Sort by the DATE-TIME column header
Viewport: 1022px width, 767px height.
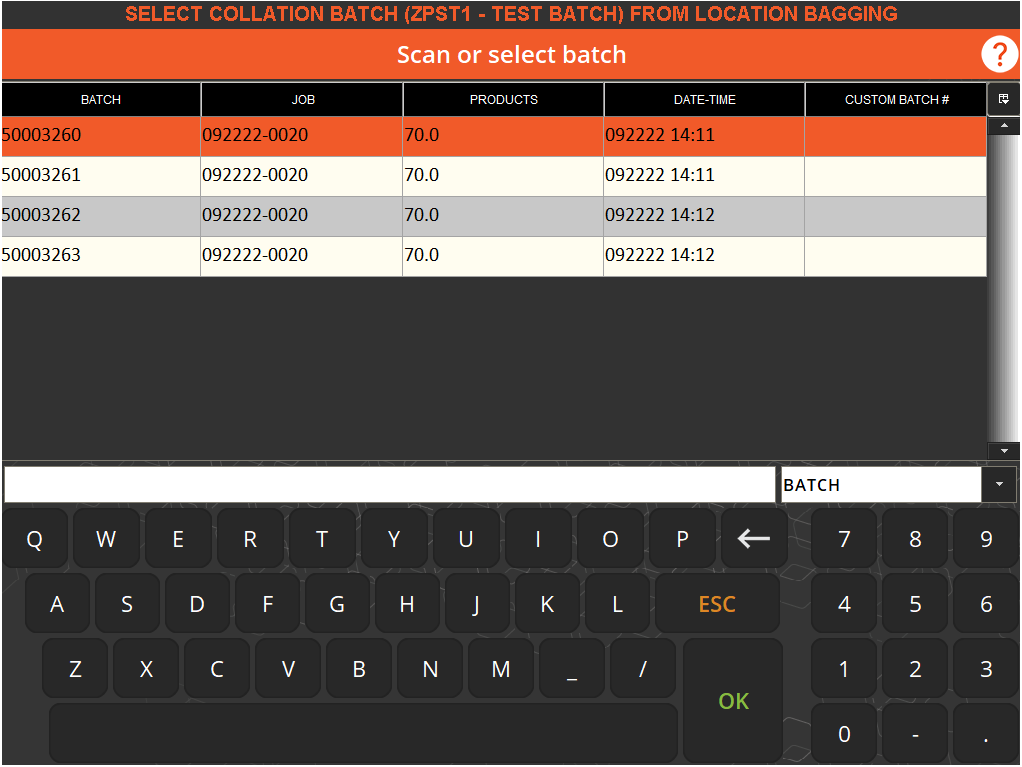tap(704, 99)
